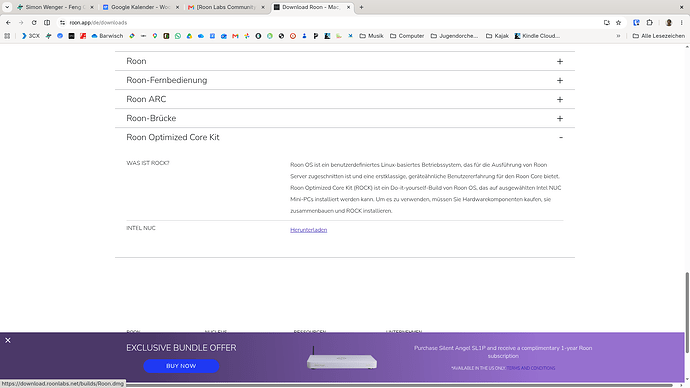This screenshot has height=388, width=690.
Task: Open the Chrome three-dot menu
Action: point(681,22)
